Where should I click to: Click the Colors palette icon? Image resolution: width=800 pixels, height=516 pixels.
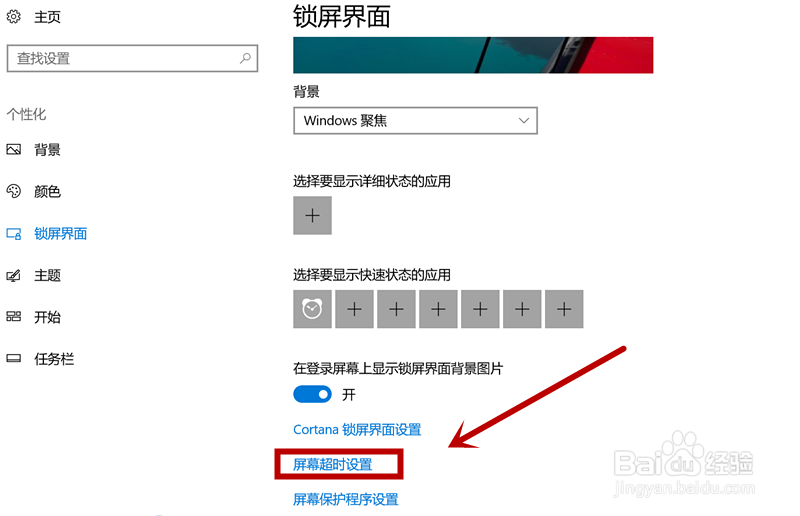point(14,191)
